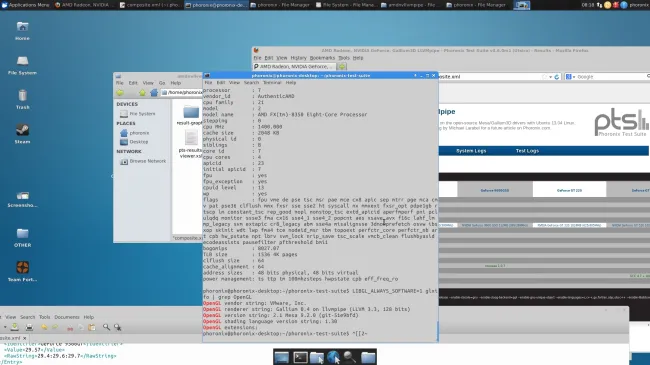650x365 pixels.
Task: Switch to the 'File System - File Manager' taskbar entry
Action: [x=346, y=5]
